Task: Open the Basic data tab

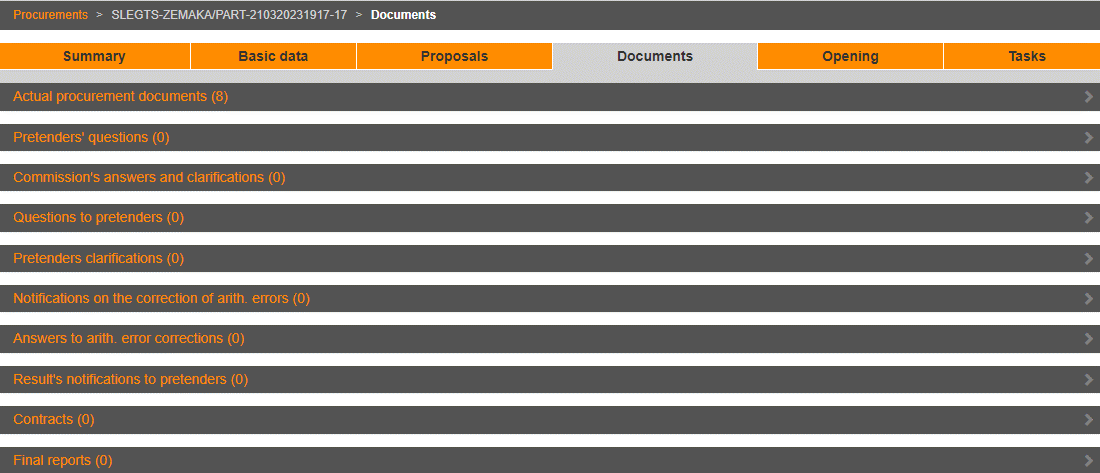Action: tap(273, 57)
